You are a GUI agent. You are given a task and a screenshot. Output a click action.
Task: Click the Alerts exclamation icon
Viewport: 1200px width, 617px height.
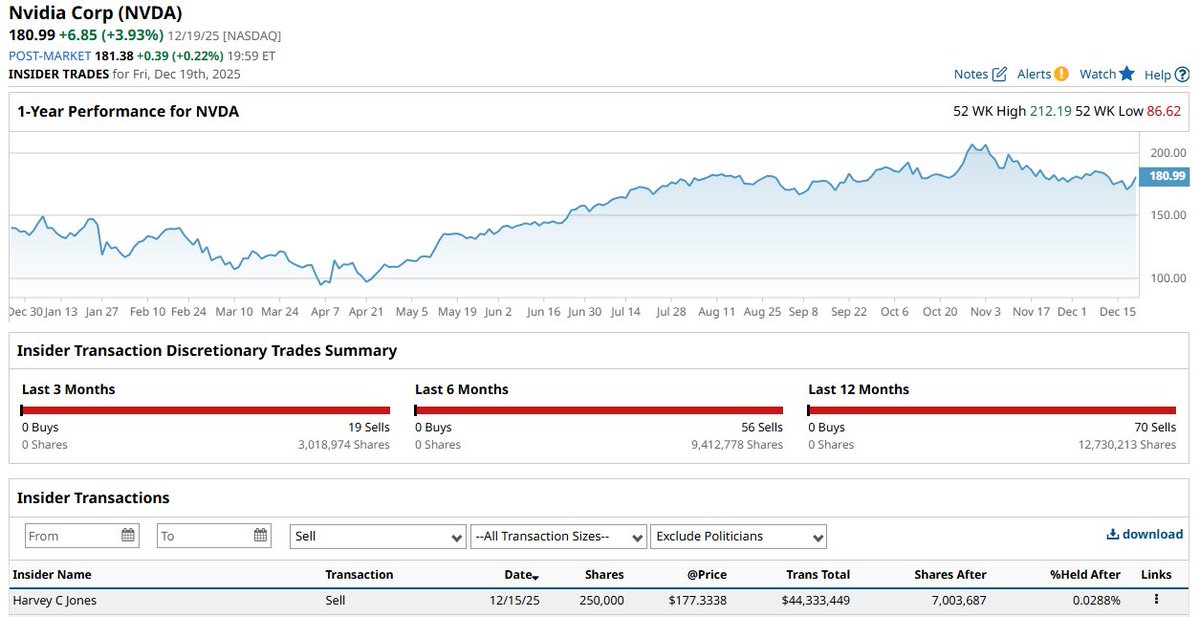point(1061,74)
